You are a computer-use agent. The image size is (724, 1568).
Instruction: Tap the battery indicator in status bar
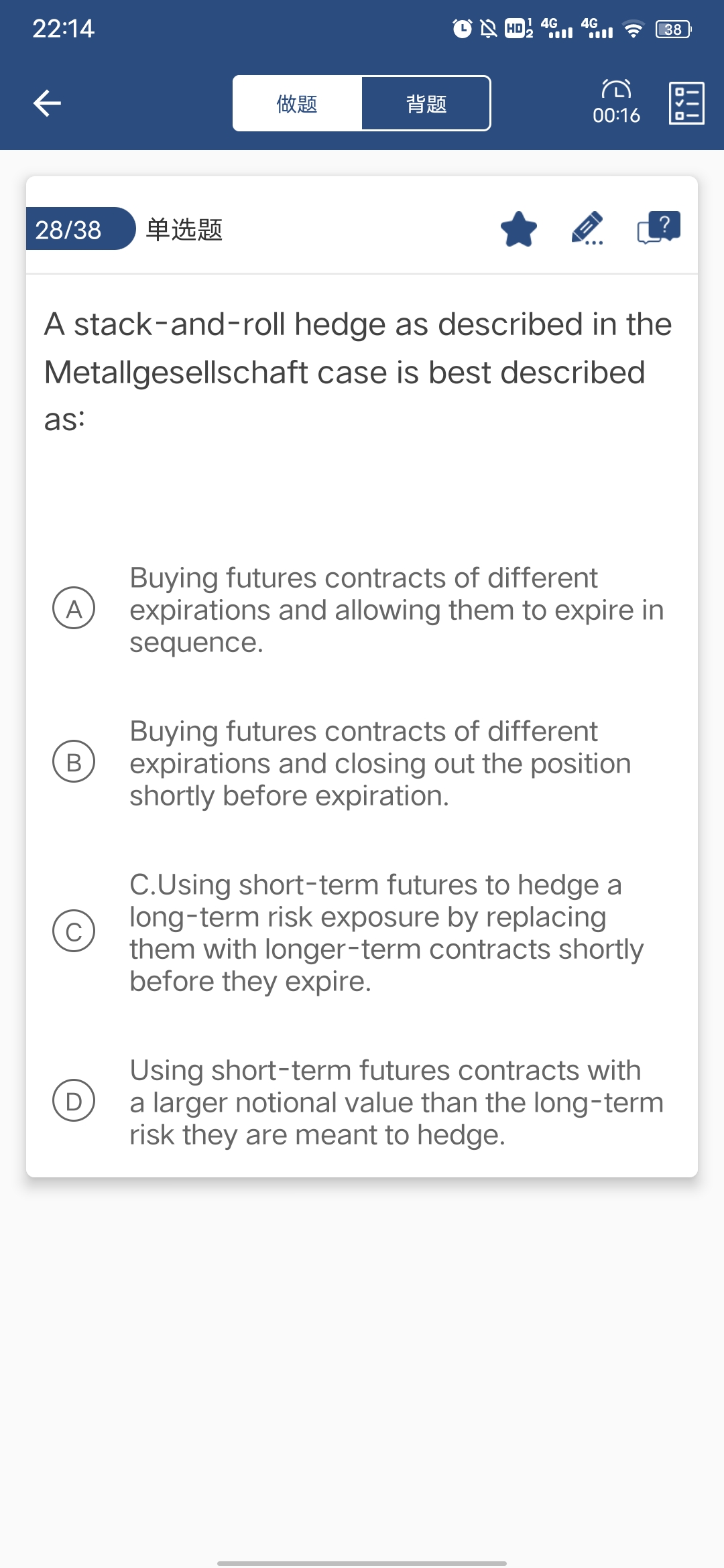tap(673, 29)
